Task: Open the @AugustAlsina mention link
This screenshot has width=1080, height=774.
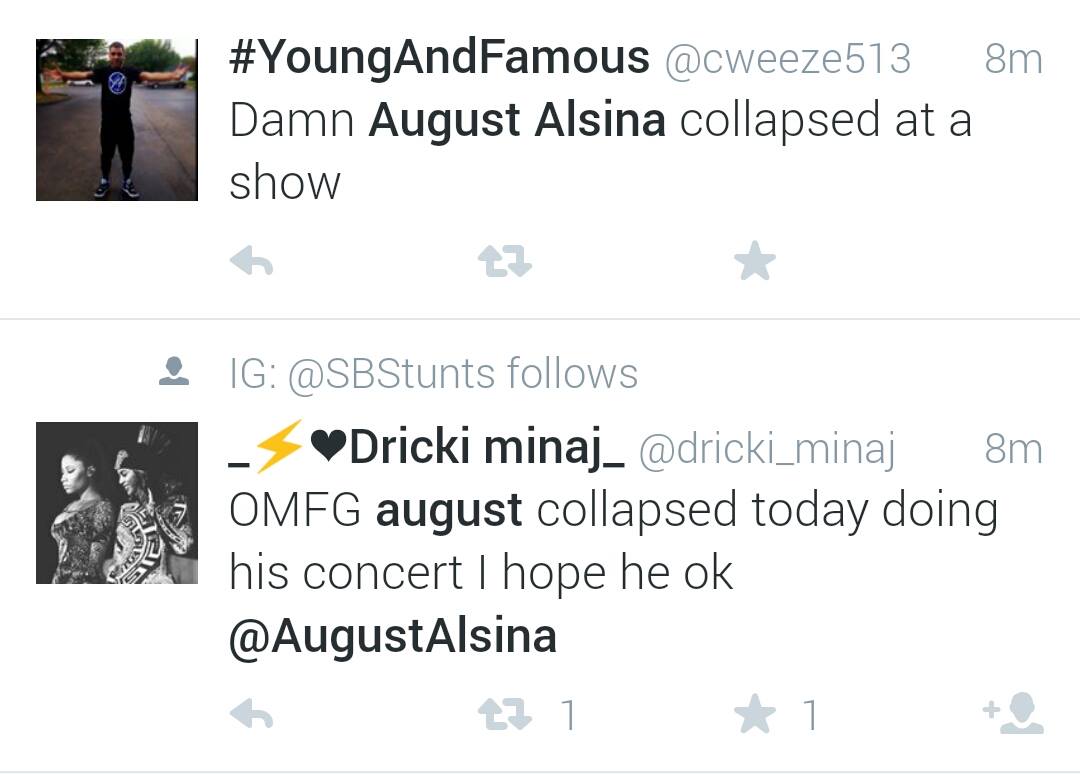Action: [393, 636]
